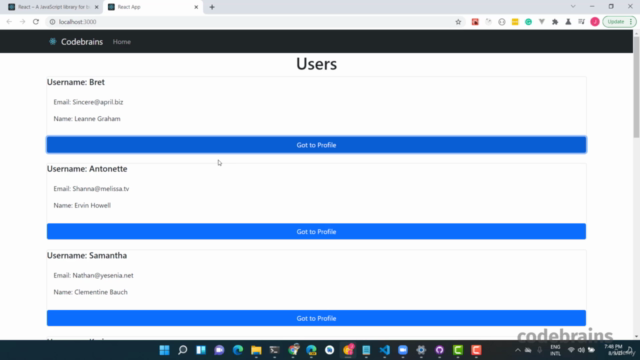The height and width of the screenshot is (360, 640).
Task: Click the Teams chat icon on the taskbar
Action: point(219,350)
